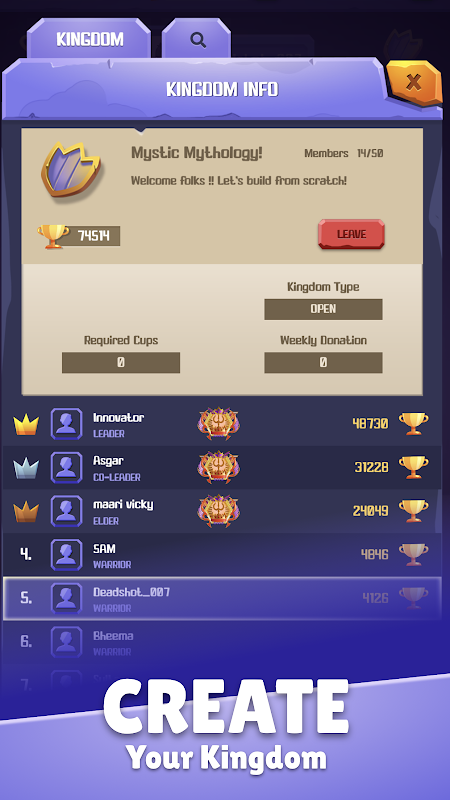Select the Deadshot_007 member row
Image resolution: width=450 pixels, height=800 pixels.
(x=222, y=598)
